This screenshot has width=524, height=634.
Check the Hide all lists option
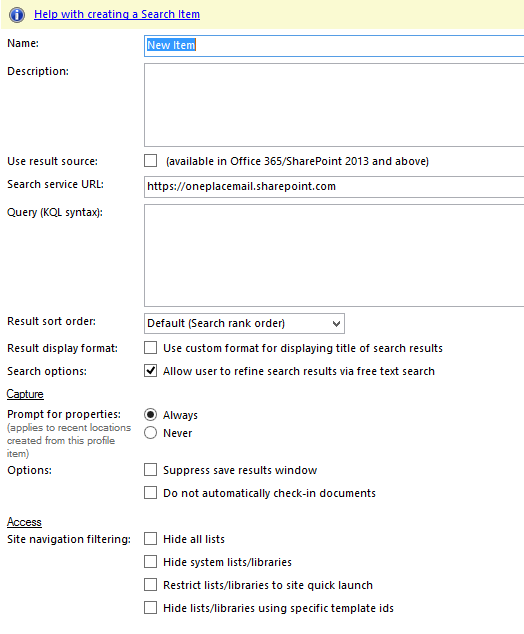[151, 539]
